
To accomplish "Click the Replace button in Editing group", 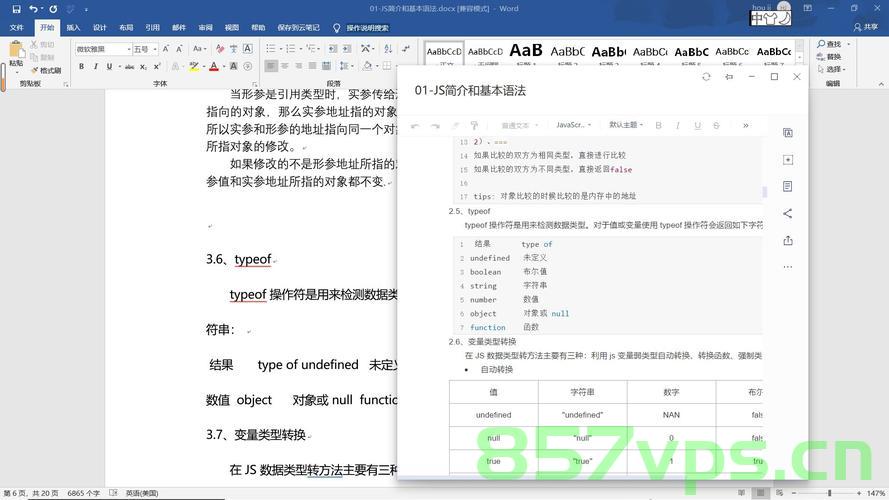I will tap(829, 57).
